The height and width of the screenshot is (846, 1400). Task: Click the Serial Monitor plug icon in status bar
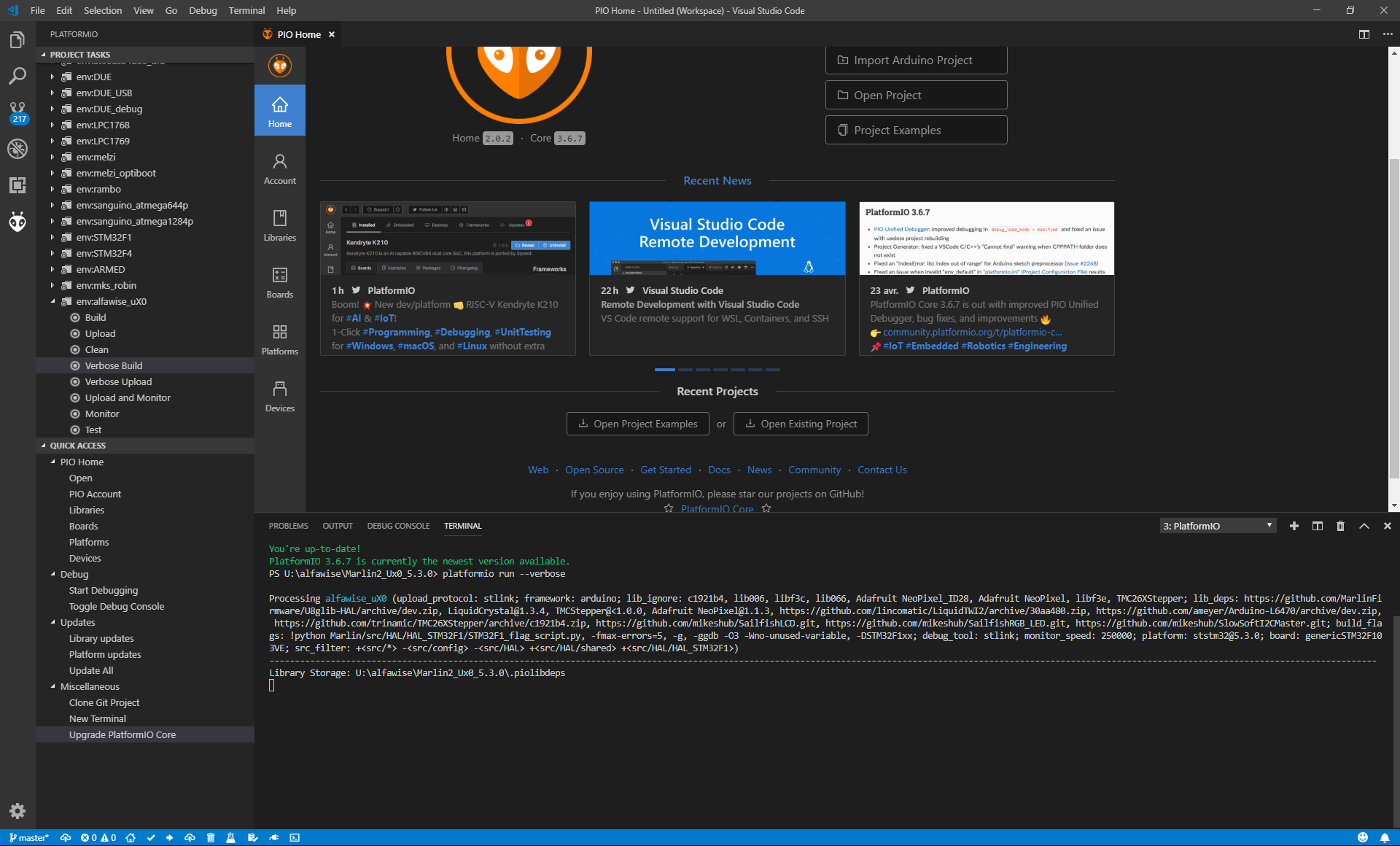coord(274,838)
